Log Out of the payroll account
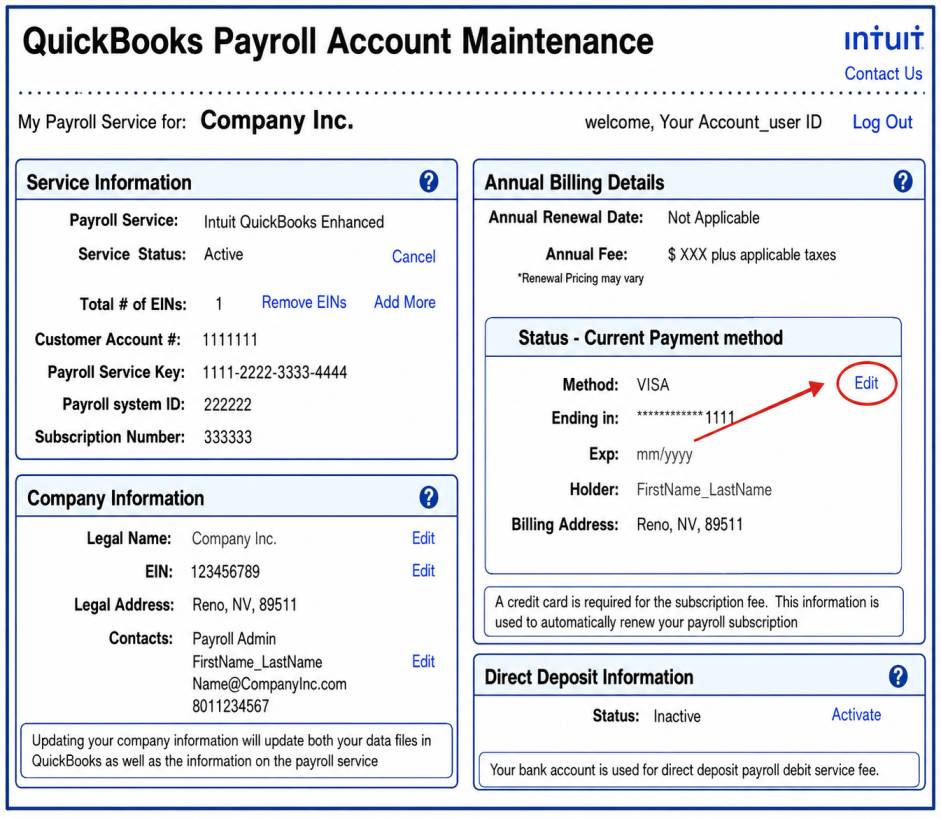 click(882, 122)
